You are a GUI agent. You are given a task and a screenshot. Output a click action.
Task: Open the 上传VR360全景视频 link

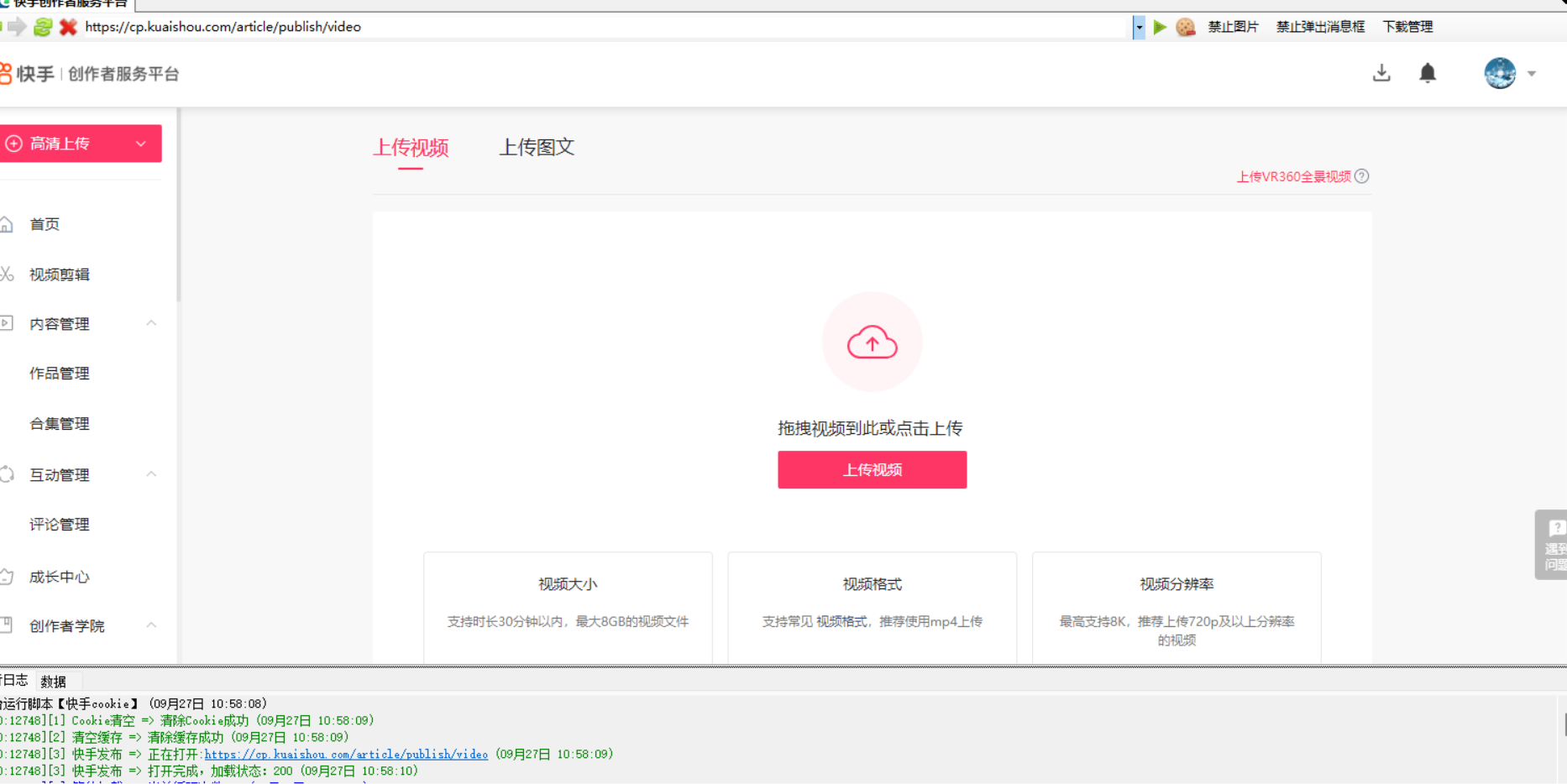pos(1293,176)
